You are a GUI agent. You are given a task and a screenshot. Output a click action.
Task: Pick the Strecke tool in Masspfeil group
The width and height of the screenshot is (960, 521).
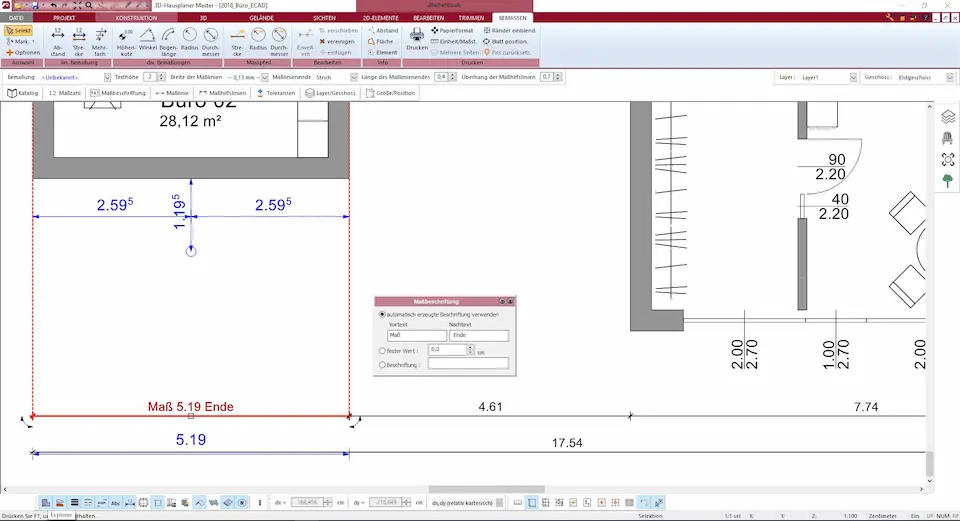tap(237, 42)
